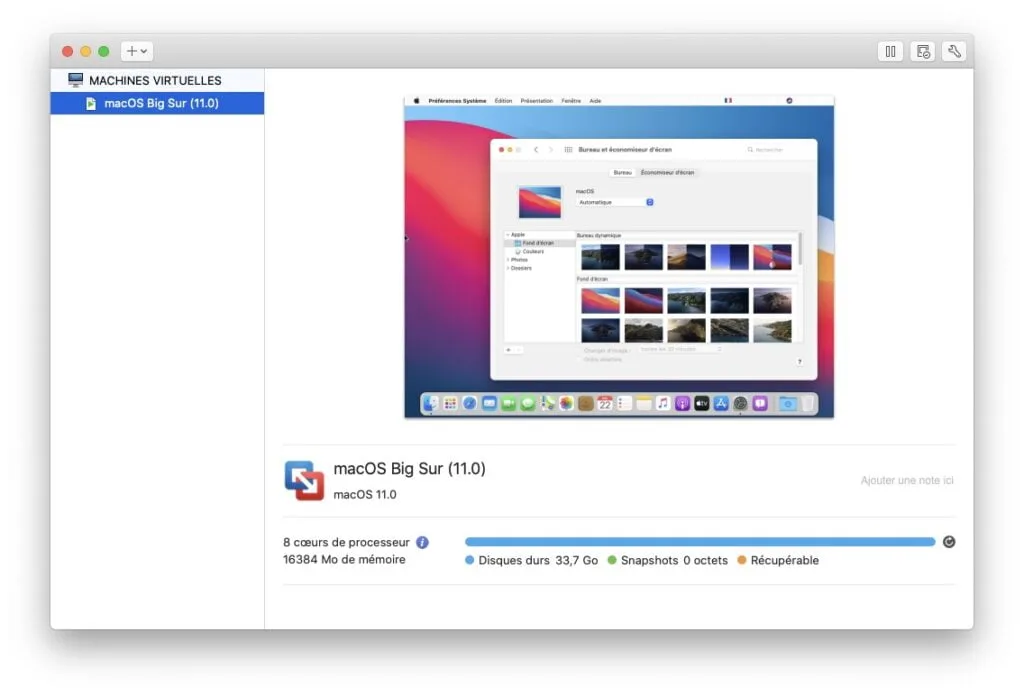Click the disk usage progress bar
Viewport: 1024px width, 696px height.
click(700, 541)
